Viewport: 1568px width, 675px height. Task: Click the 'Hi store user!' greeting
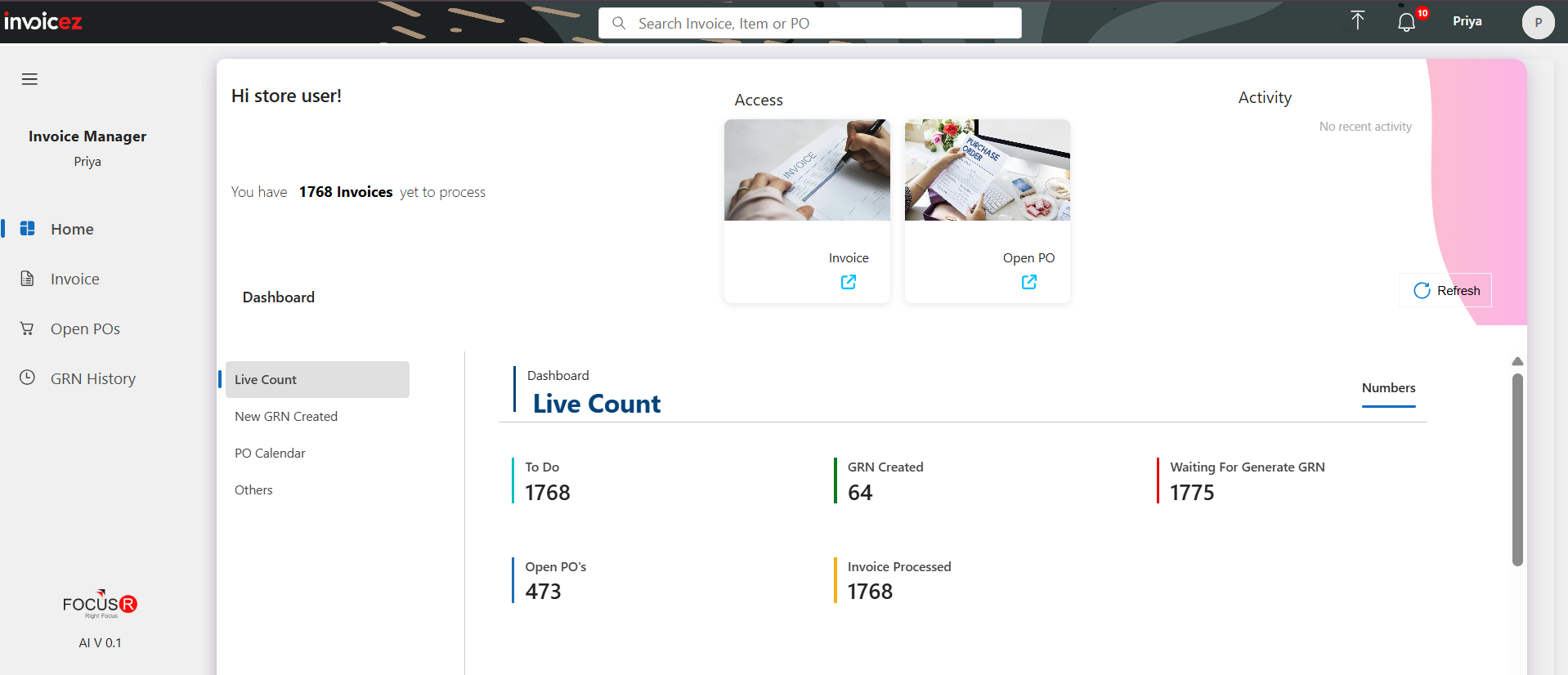point(286,96)
